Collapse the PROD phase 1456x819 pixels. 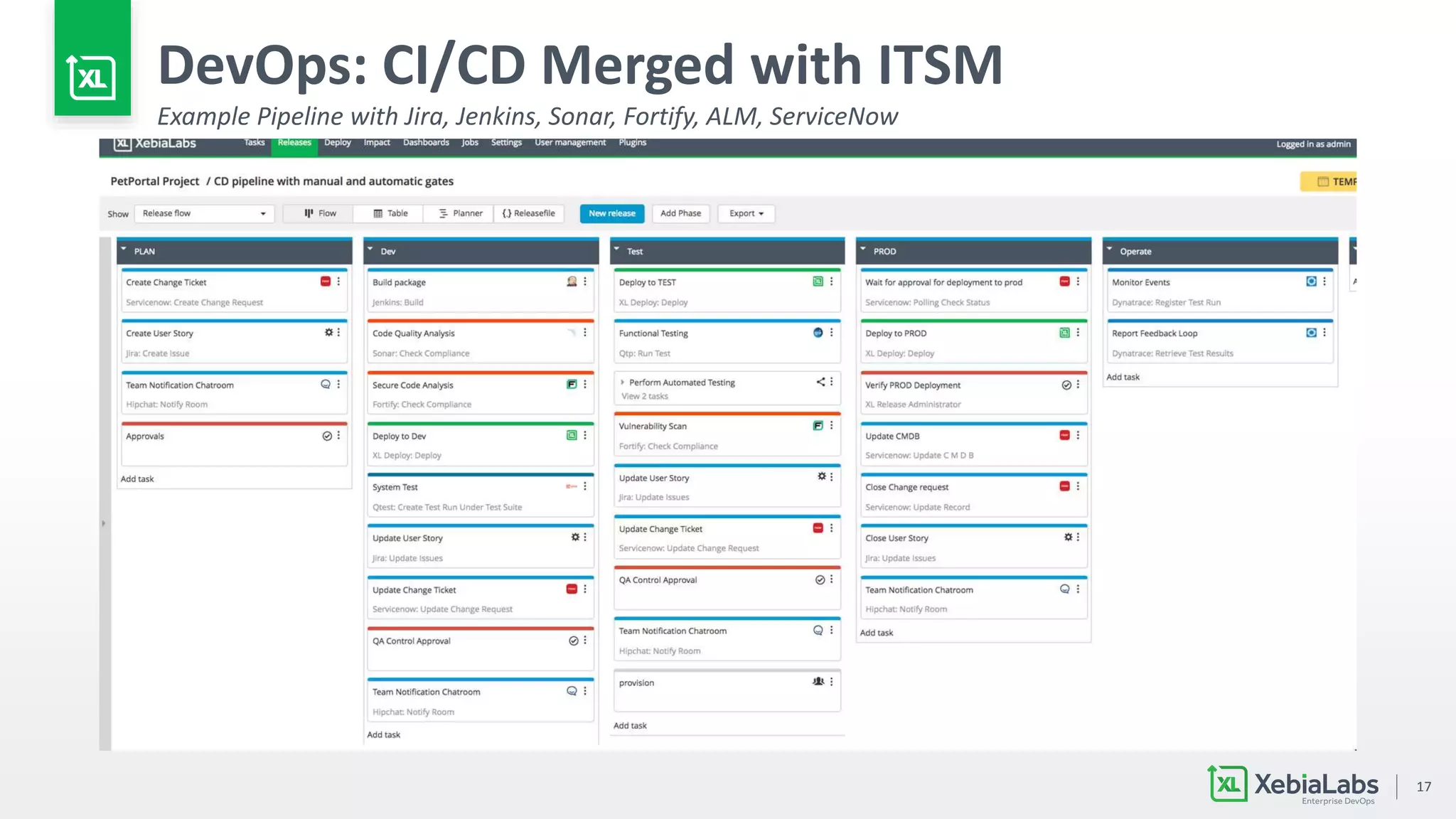tap(863, 250)
